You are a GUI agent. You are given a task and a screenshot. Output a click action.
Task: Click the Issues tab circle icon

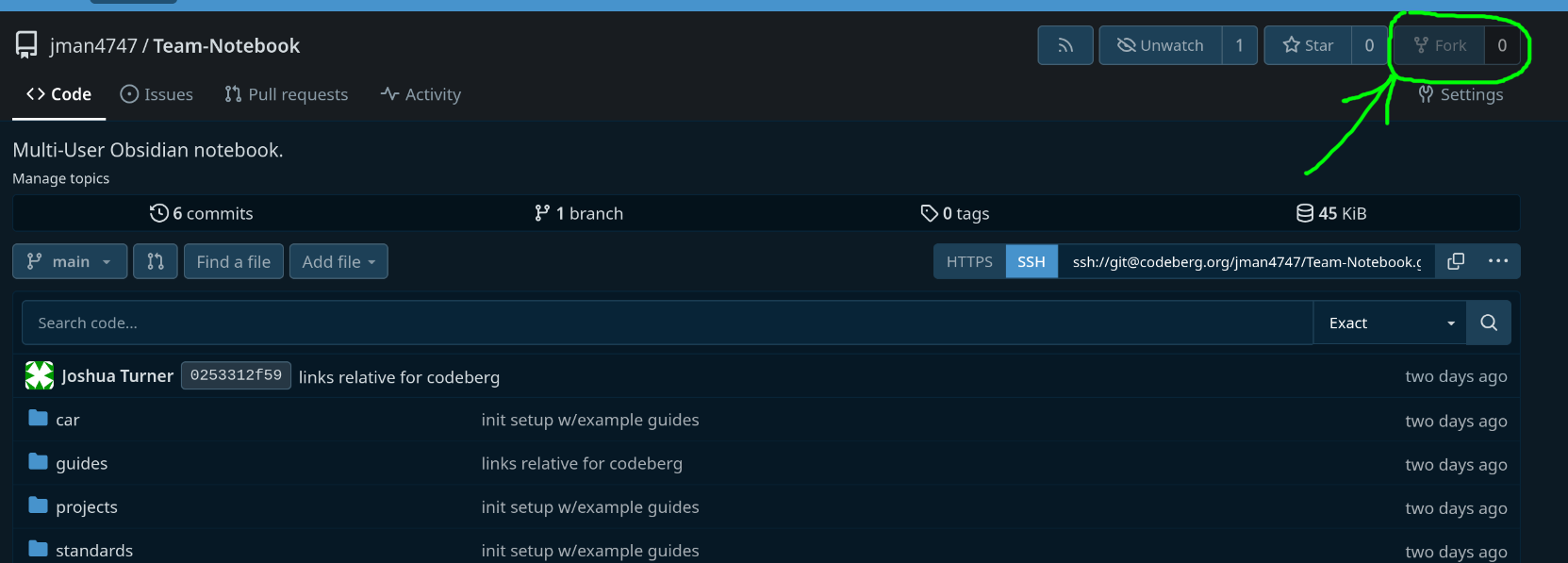tap(129, 94)
